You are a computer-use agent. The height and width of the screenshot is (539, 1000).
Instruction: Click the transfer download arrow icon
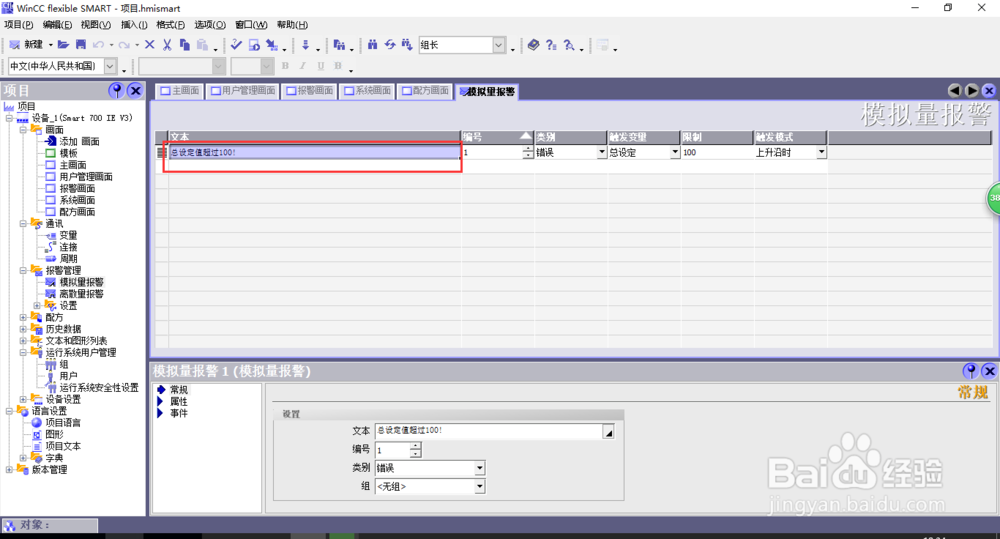click(x=305, y=45)
